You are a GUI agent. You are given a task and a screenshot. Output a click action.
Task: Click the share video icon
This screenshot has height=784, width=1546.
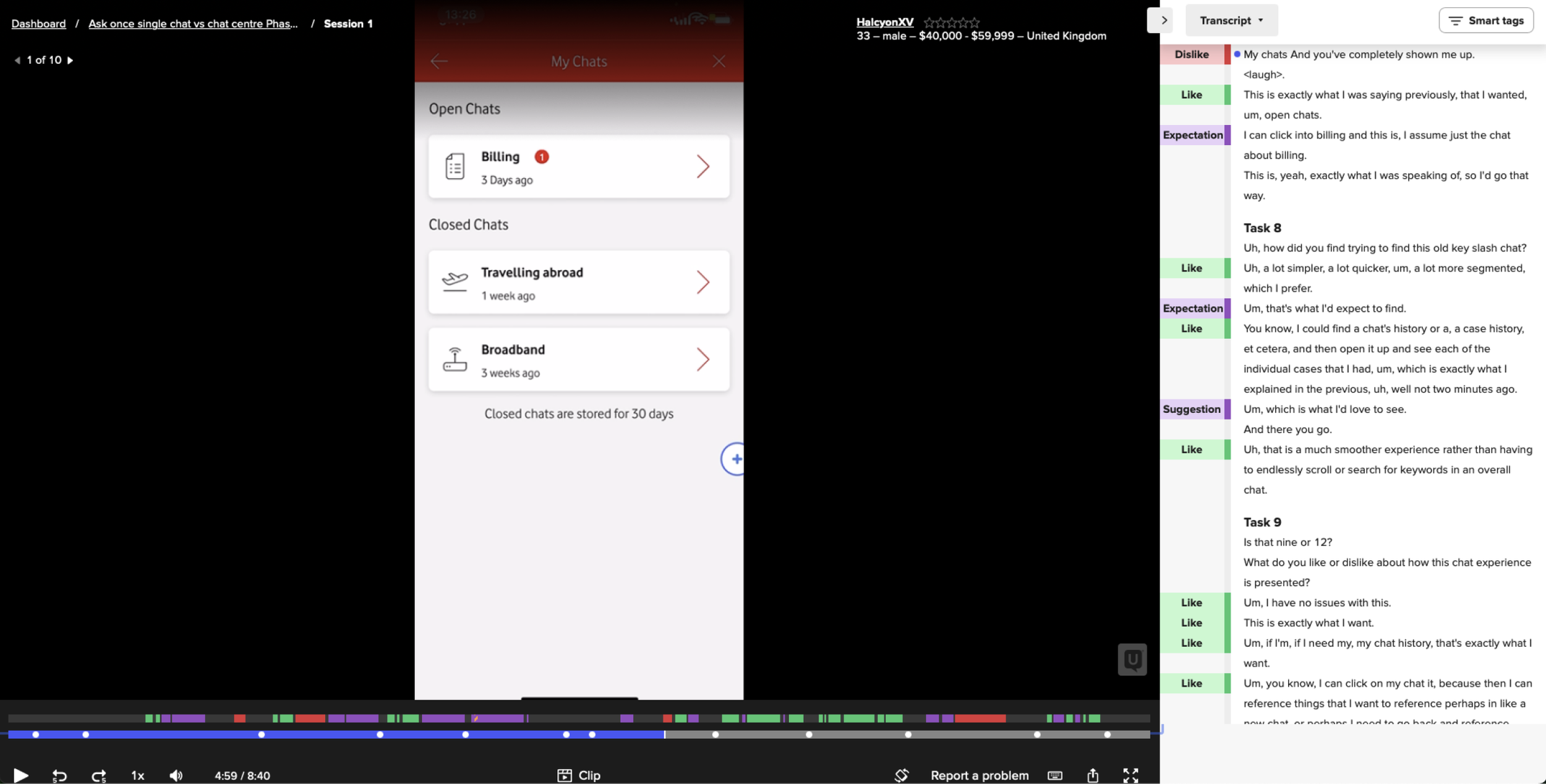point(1093,775)
